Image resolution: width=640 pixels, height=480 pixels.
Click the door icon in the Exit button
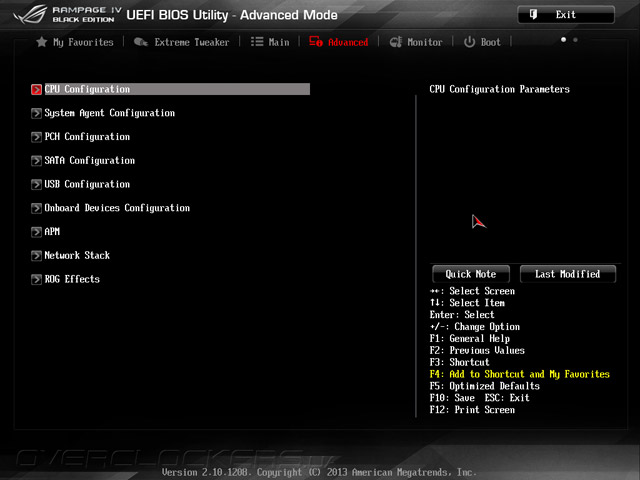coord(533,15)
